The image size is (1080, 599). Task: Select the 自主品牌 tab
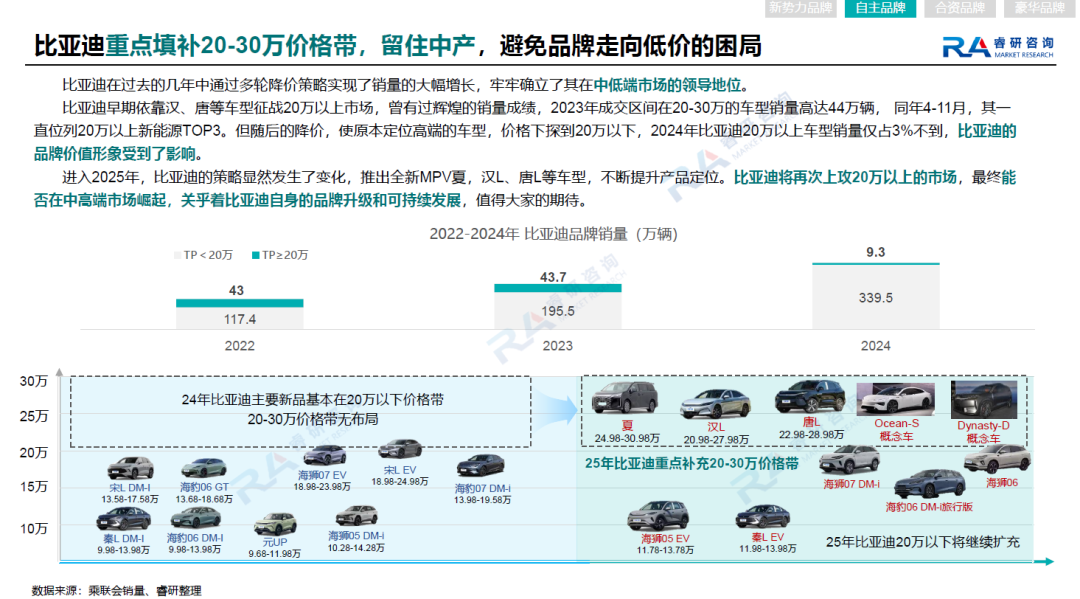click(880, 8)
